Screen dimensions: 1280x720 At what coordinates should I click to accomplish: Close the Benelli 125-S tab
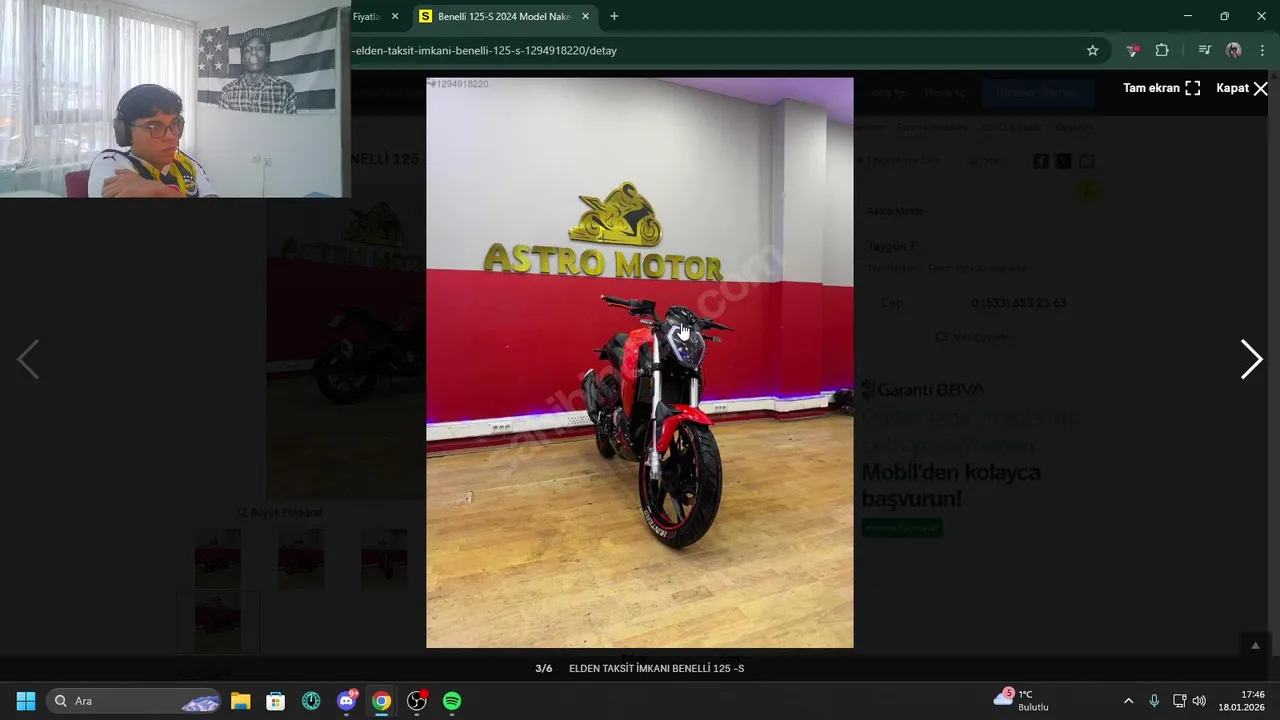(x=585, y=16)
